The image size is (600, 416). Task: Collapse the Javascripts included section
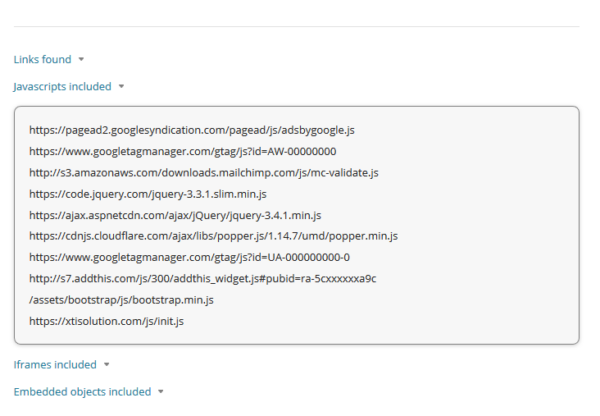point(62,86)
